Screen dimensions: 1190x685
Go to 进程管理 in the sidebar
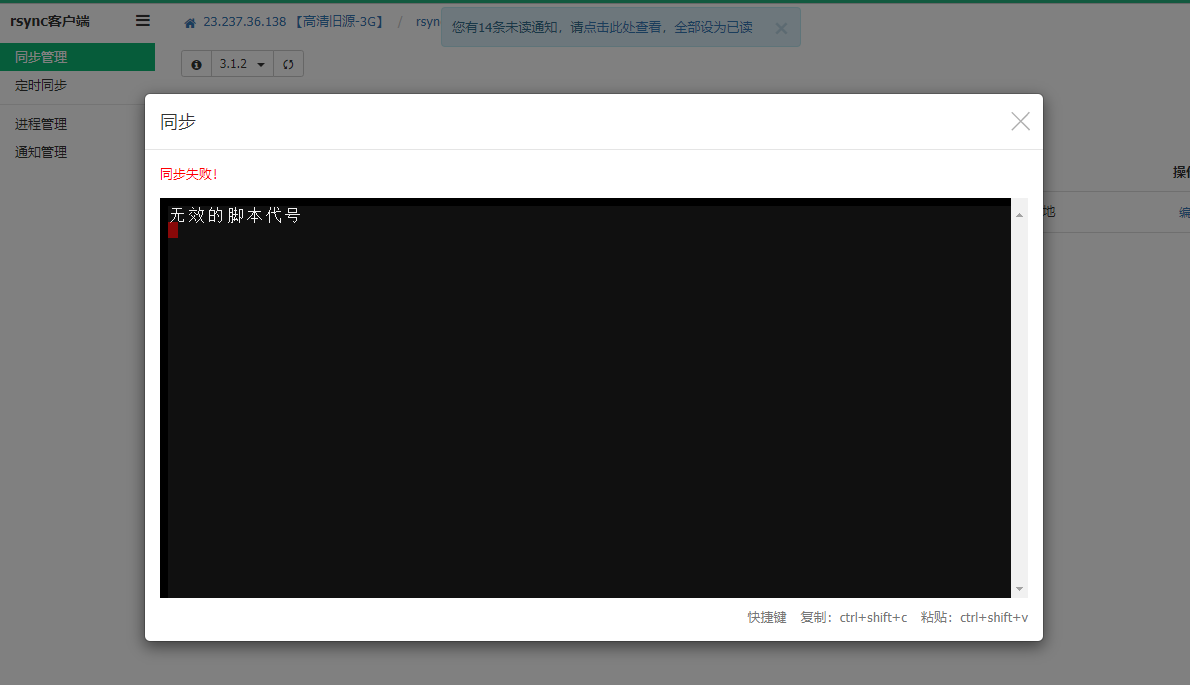click(x=42, y=125)
